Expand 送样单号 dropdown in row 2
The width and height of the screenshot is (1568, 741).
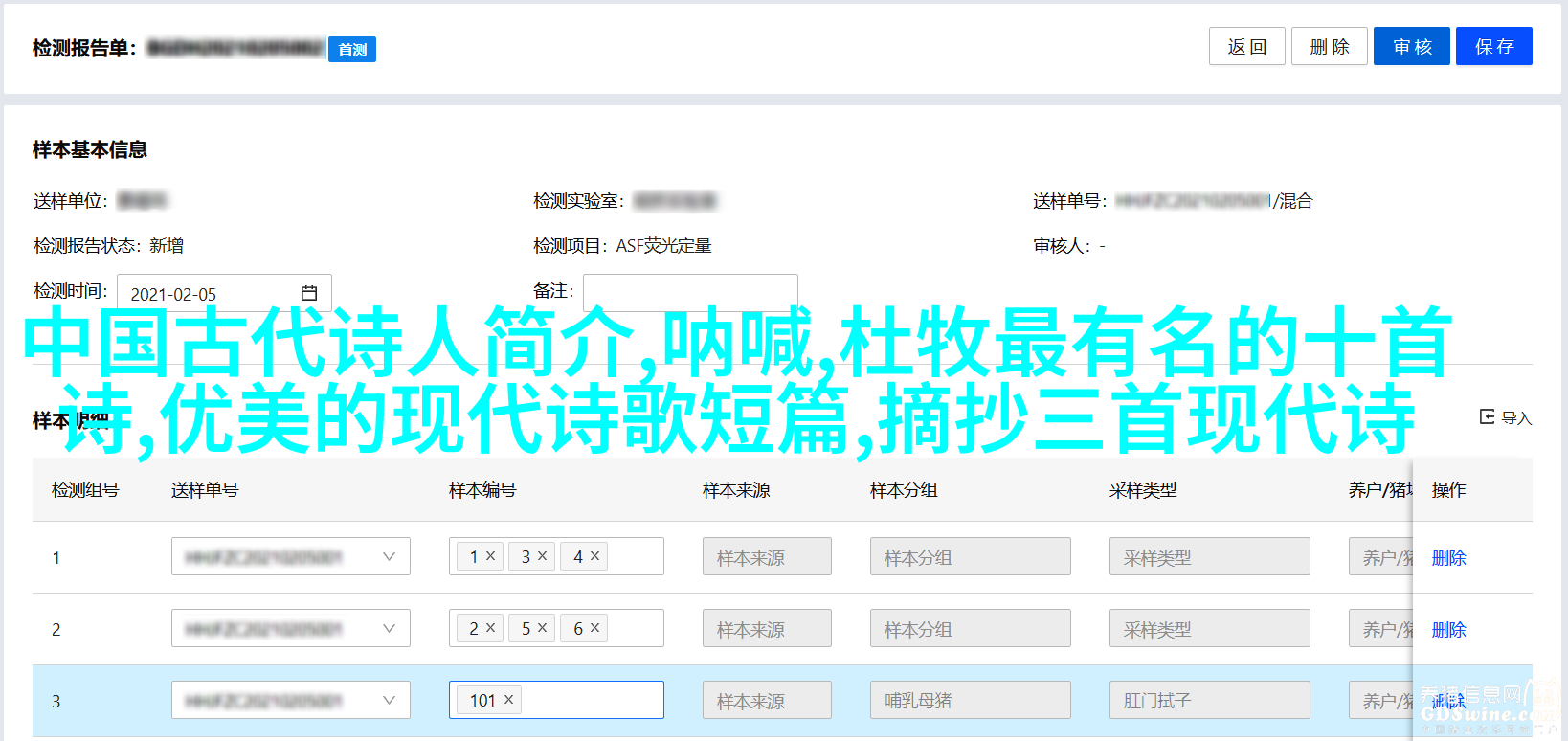(389, 628)
